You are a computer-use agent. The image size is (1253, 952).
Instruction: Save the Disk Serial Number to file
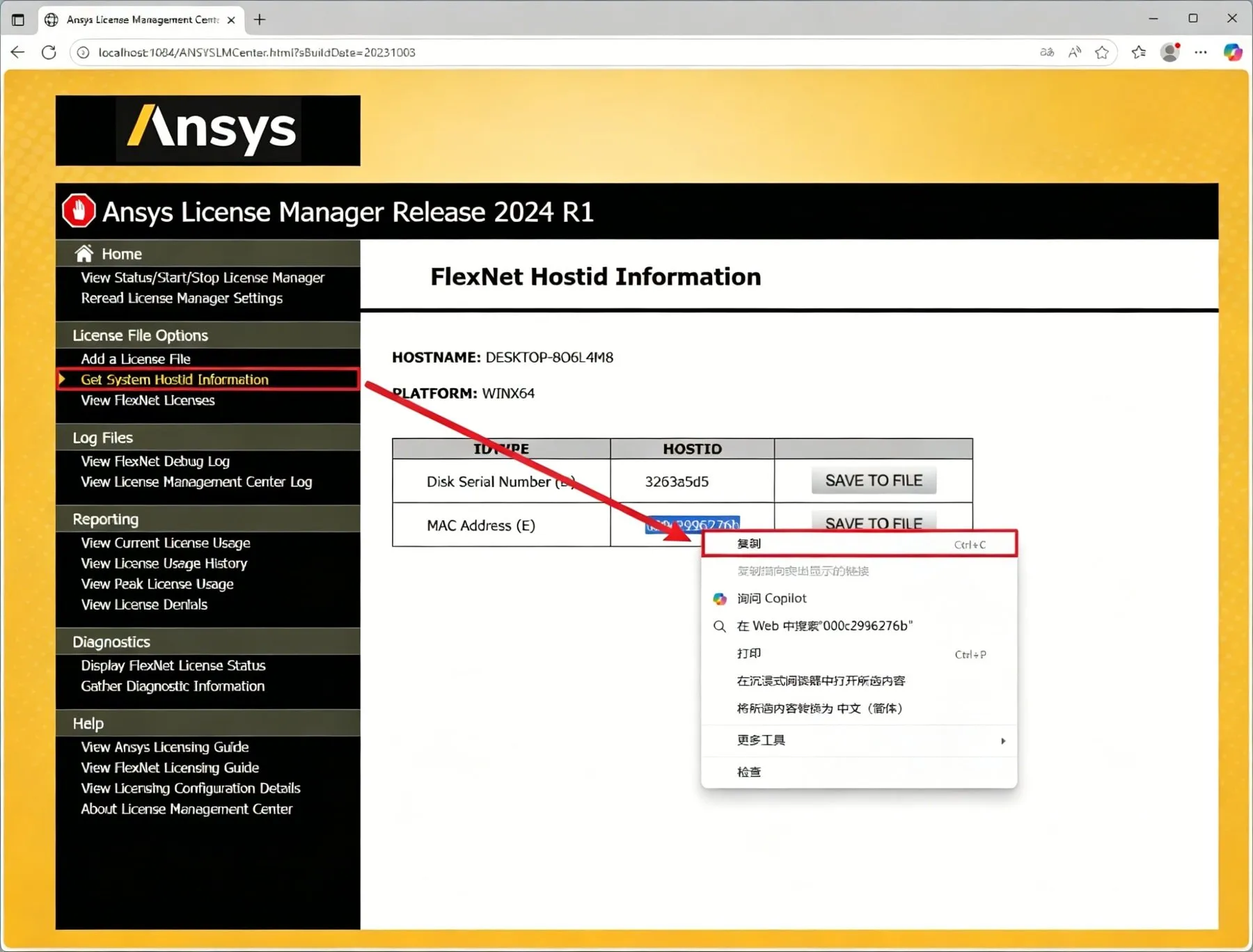[x=874, y=480]
